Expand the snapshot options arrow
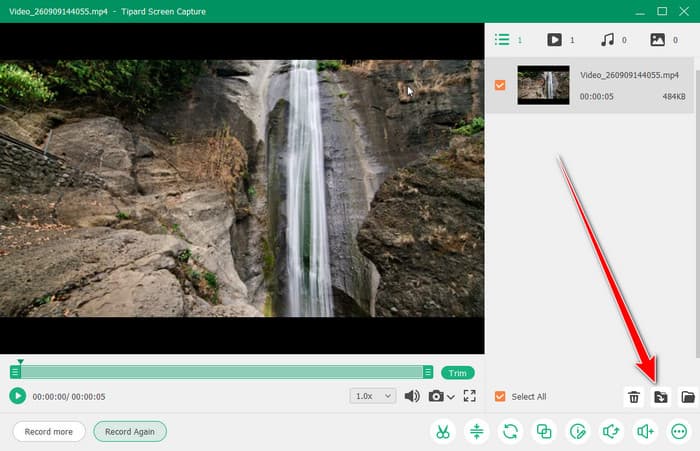This screenshot has height=451, width=700. pos(450,397)
